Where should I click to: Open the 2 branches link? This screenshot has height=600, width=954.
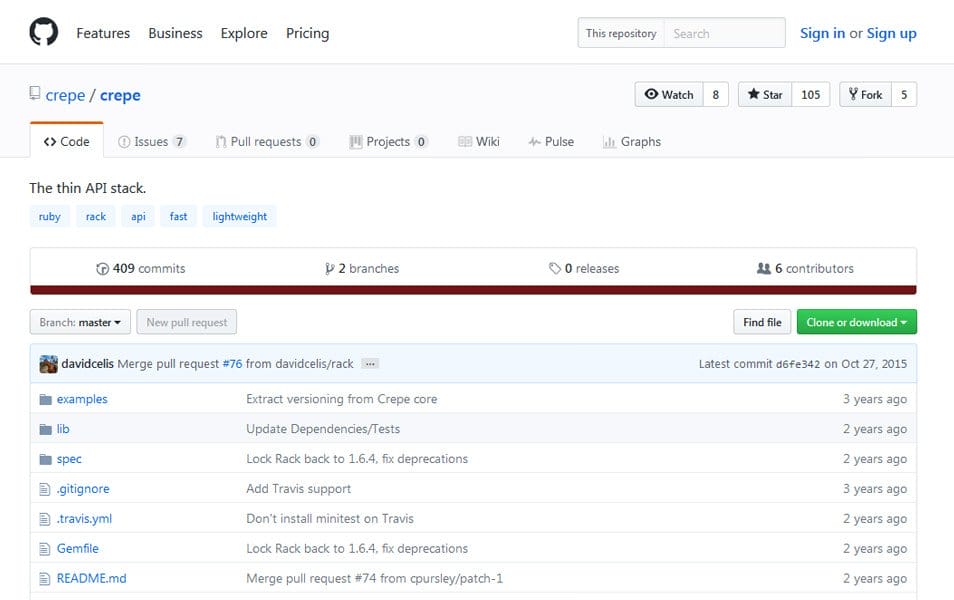tap(362, 268)
